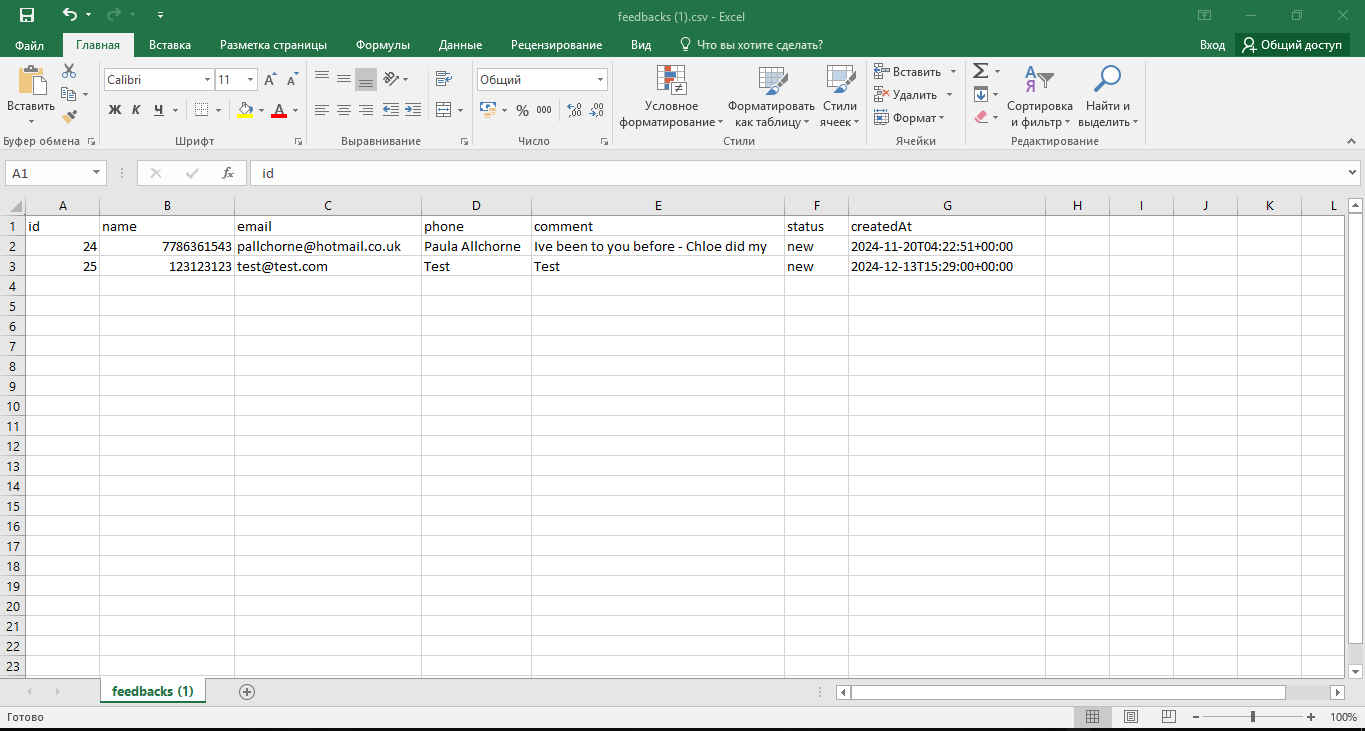1365x731 pixels.
Task: Open the number format Общий dropdown
Action: click(600, 80)
